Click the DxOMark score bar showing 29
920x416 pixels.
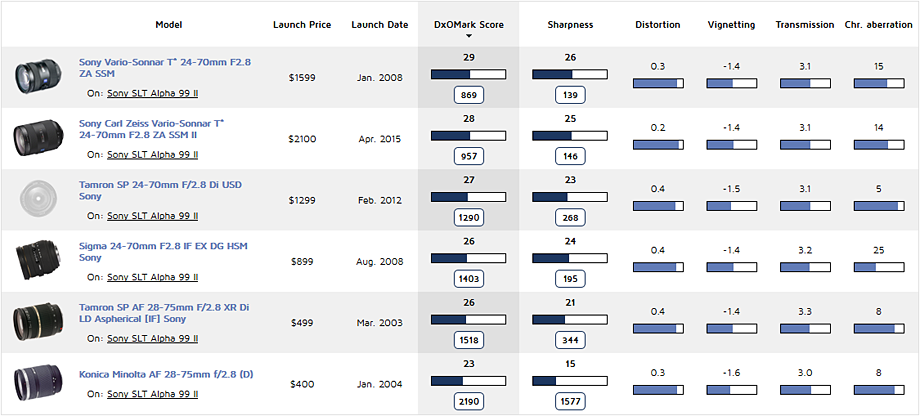click(x=468, y=74)
